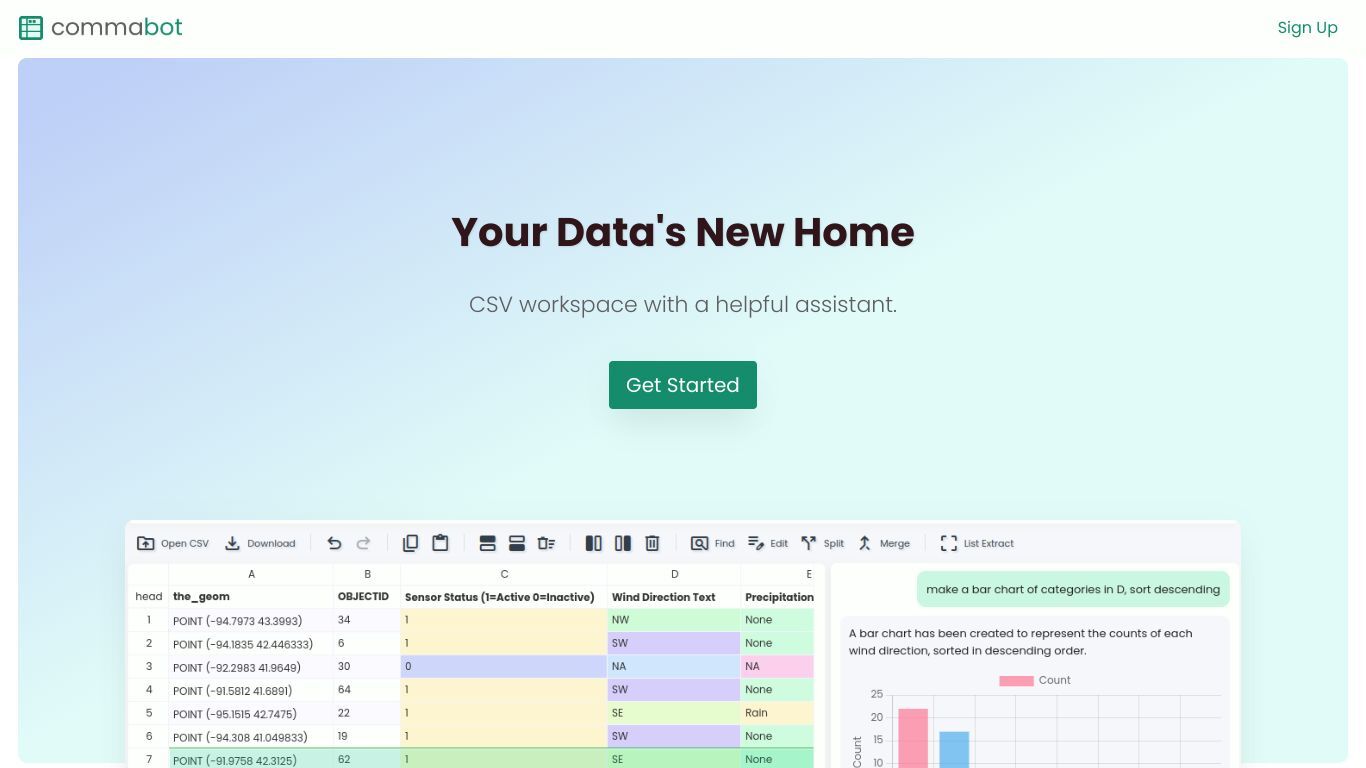Click the insert row below icon
Viewport: 1366px width, 768px height.
(x=517, y=543)
